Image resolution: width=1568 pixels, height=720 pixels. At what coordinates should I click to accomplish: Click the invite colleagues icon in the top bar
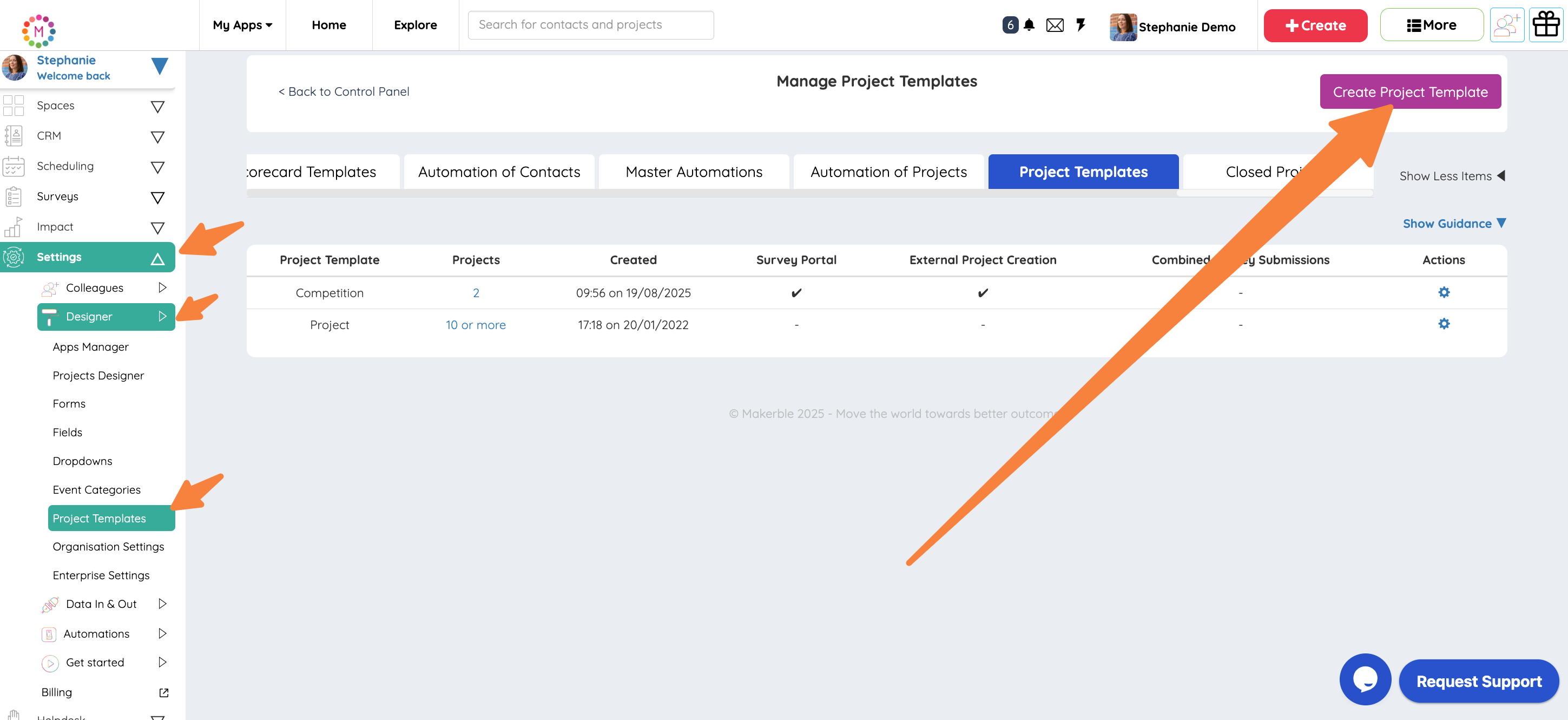[x=1506, y=25]
